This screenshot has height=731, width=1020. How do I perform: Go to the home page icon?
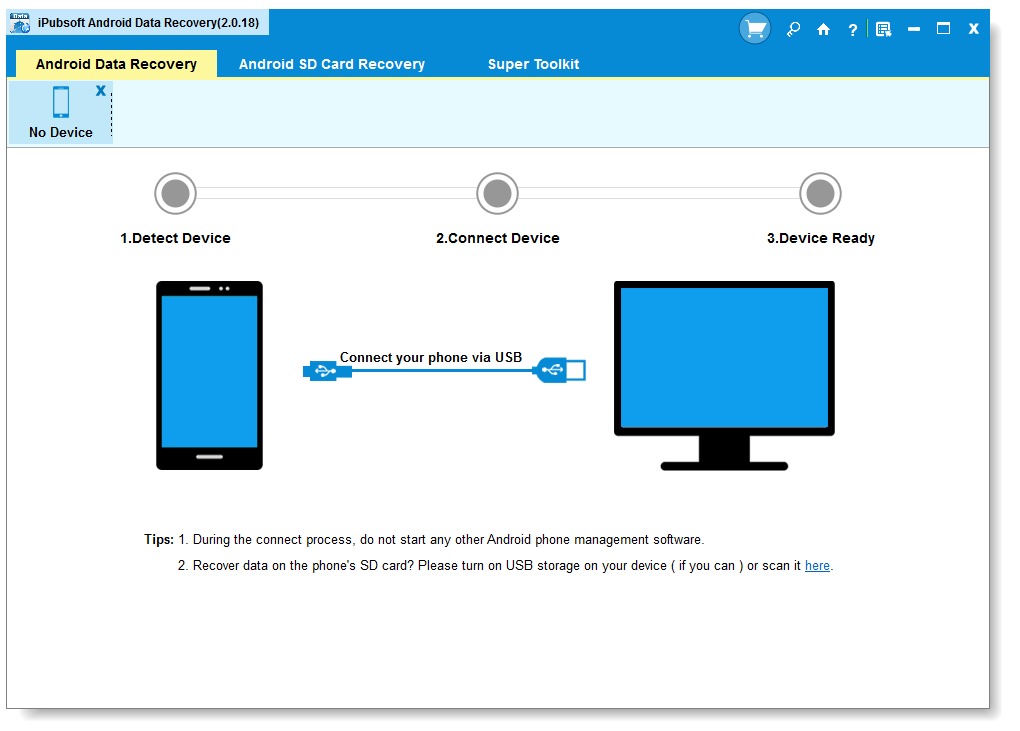[824, 29]
